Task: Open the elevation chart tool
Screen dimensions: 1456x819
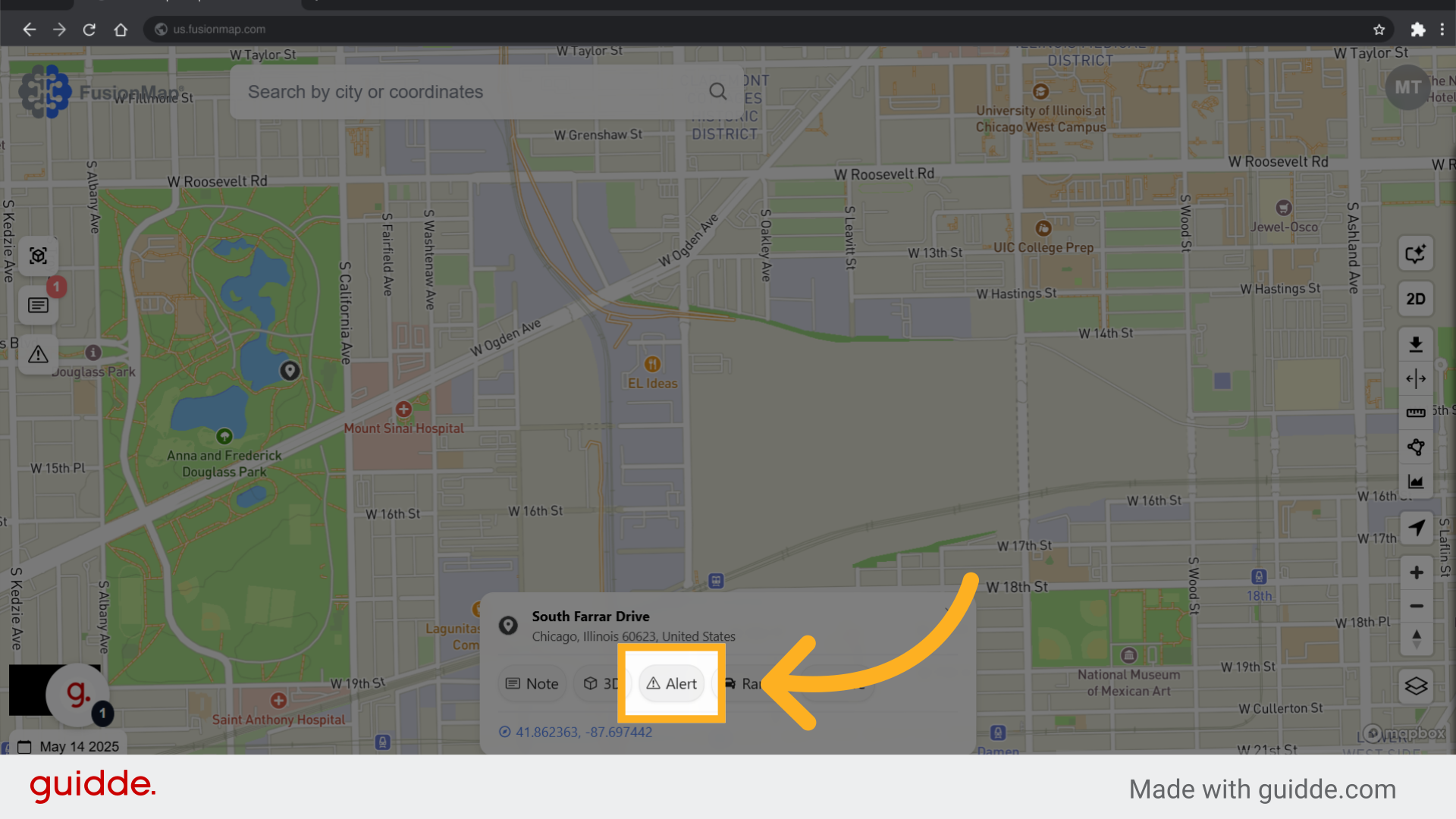Action: coord(1416,482)
